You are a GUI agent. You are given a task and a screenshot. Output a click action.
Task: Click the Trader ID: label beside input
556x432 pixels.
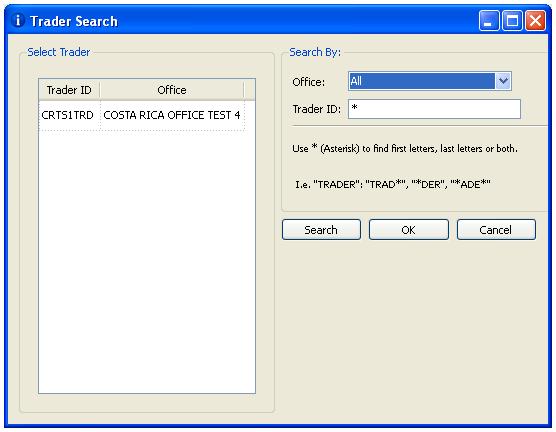tap(316, 109)
